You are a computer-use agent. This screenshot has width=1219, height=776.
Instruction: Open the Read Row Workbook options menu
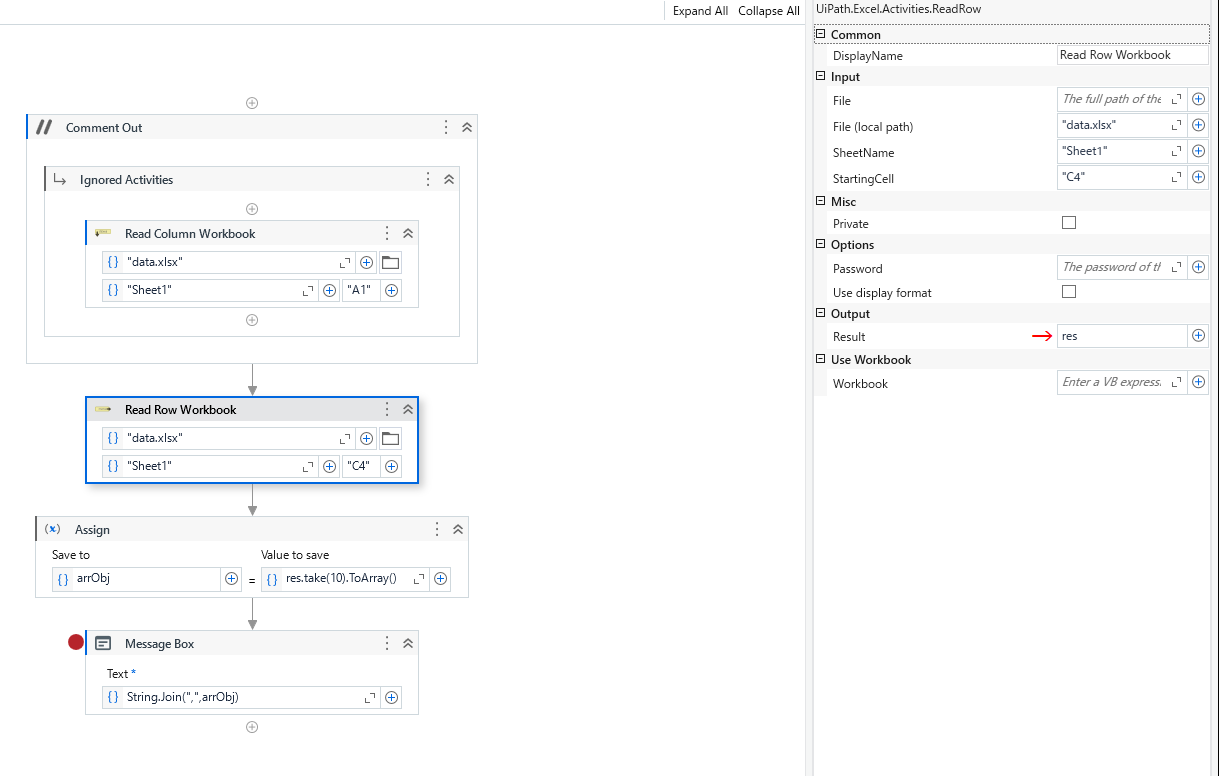[387, 410]
